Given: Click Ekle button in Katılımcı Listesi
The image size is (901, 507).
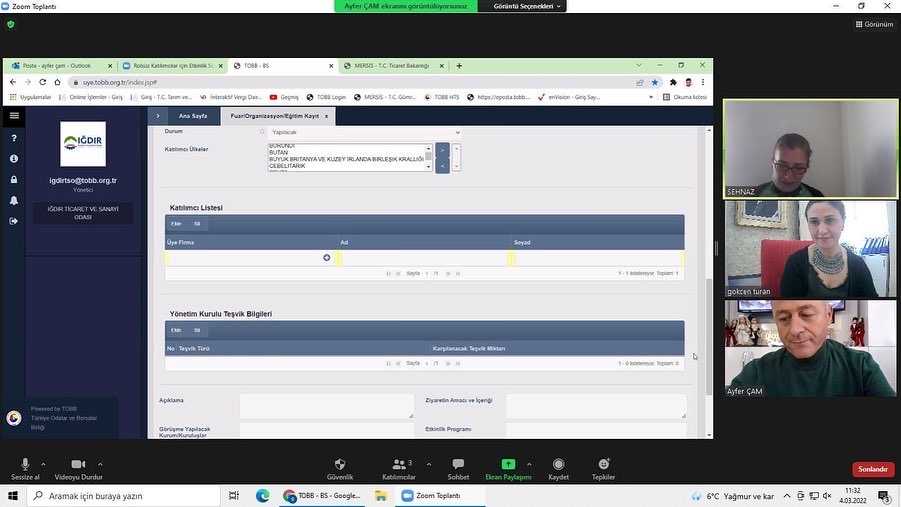Looking at the screenshot, I should [176, 224].
